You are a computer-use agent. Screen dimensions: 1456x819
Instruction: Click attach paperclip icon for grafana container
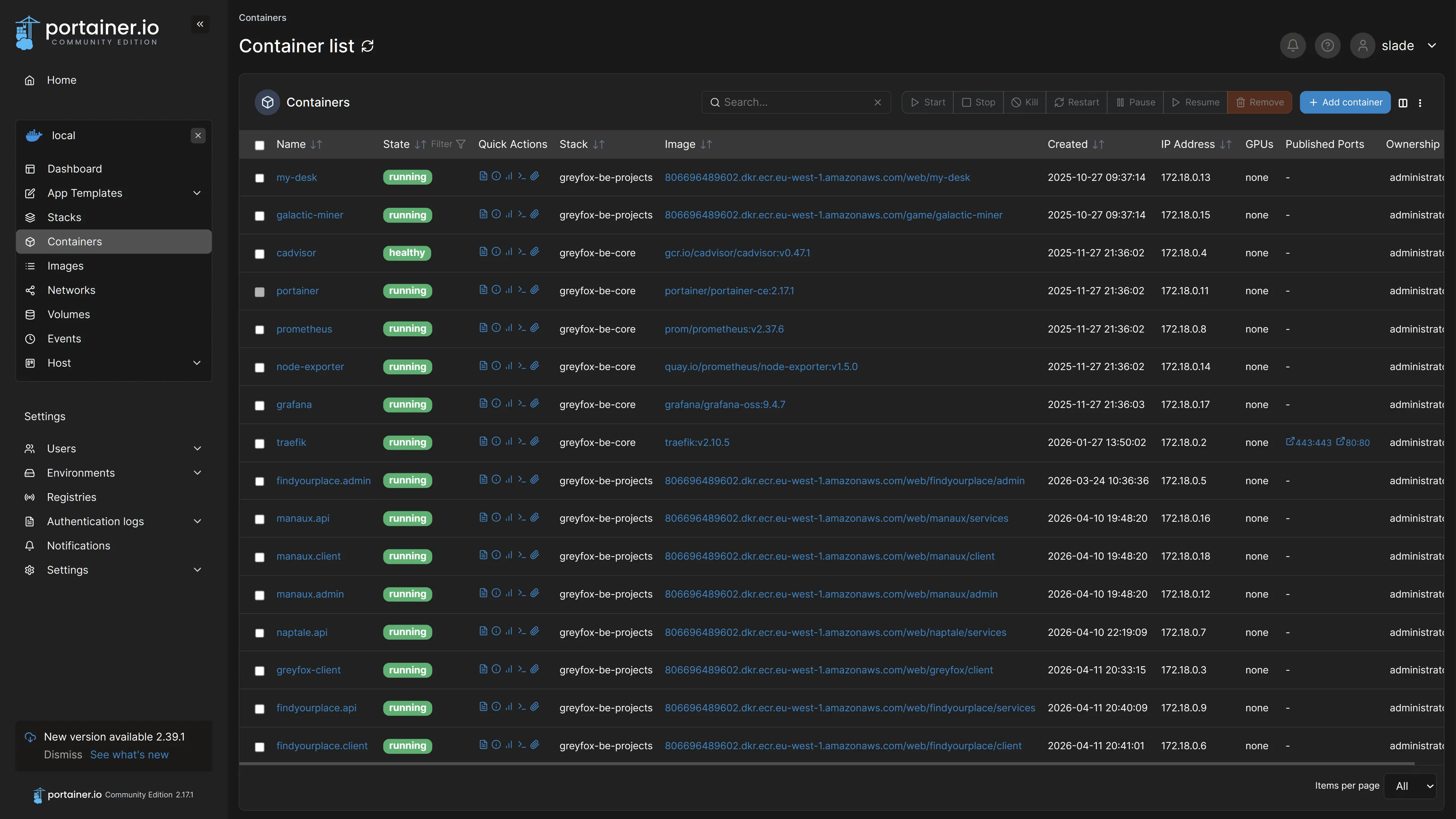[x=535, y=403]
